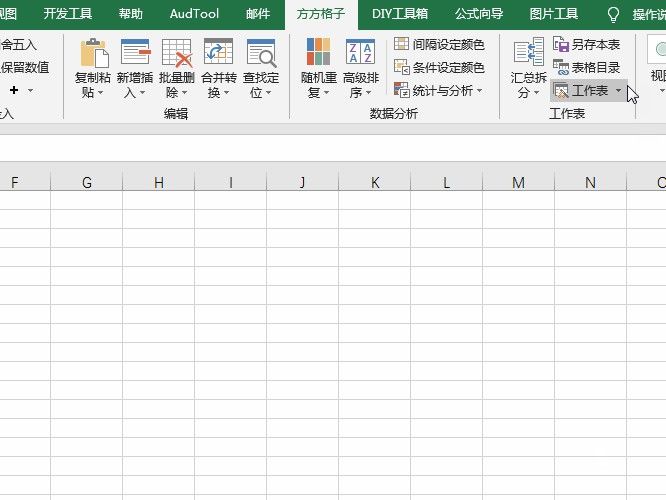Select the 方方格子 tab

pos(321,14)
